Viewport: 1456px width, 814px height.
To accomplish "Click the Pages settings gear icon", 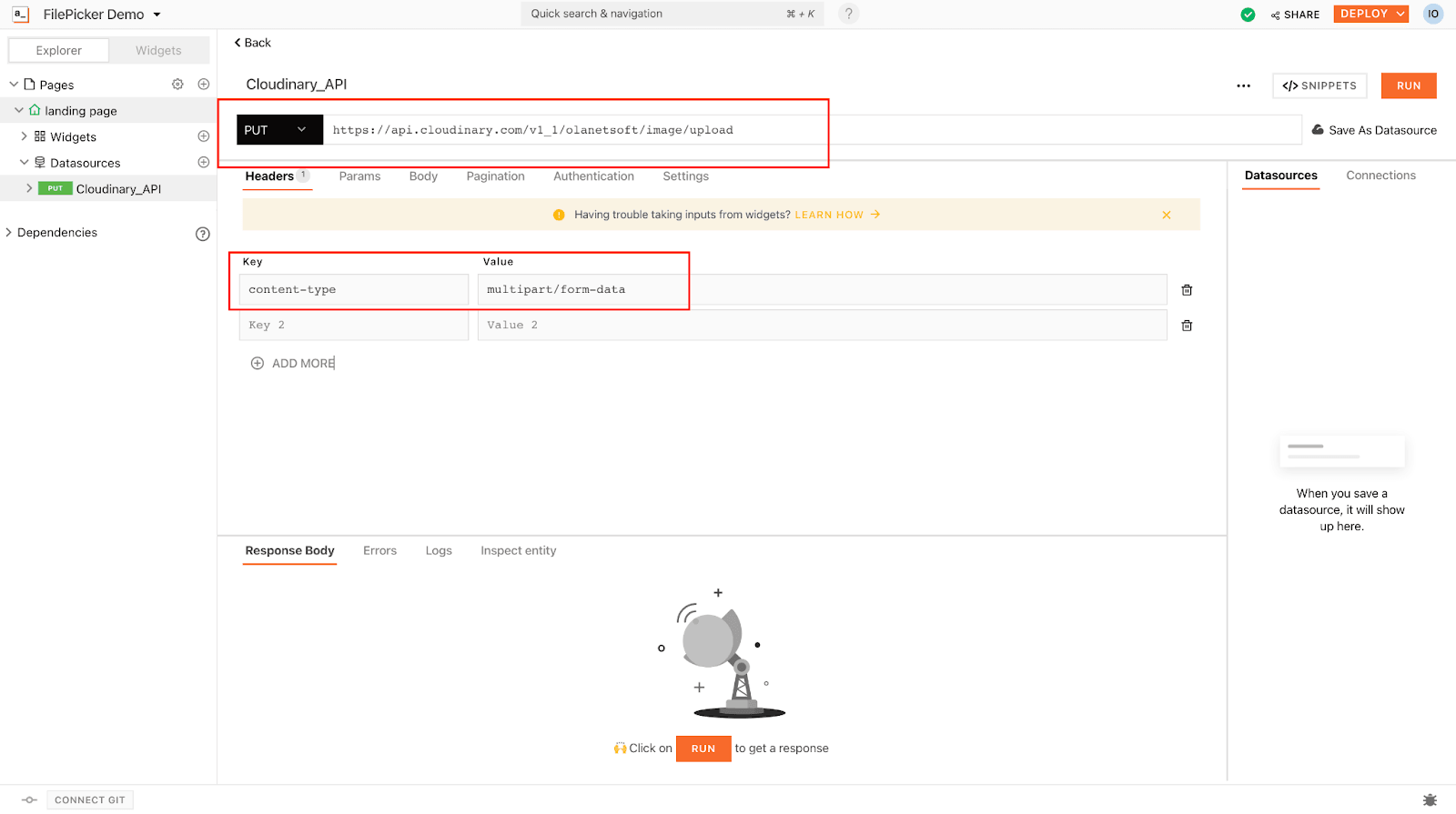I will (177, 85).
